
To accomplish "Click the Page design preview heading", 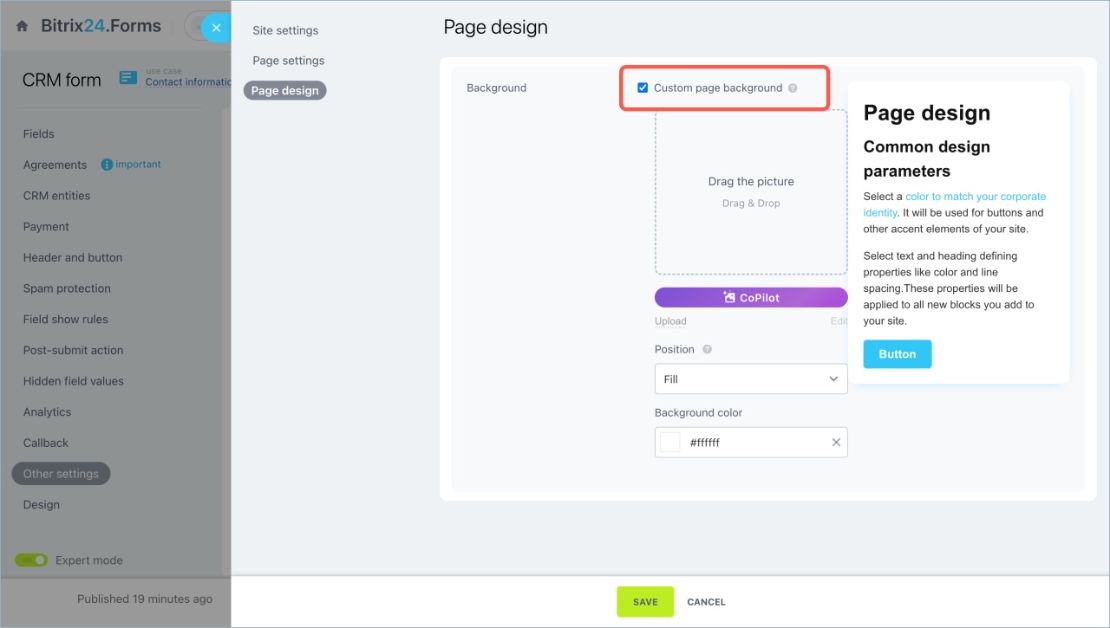I will click(x=927, y=113).
